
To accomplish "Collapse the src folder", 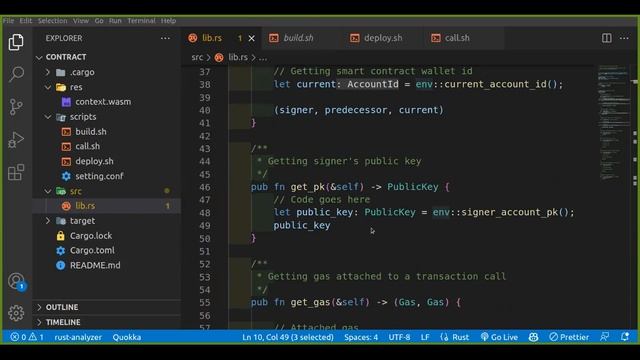I will [76, 191].
